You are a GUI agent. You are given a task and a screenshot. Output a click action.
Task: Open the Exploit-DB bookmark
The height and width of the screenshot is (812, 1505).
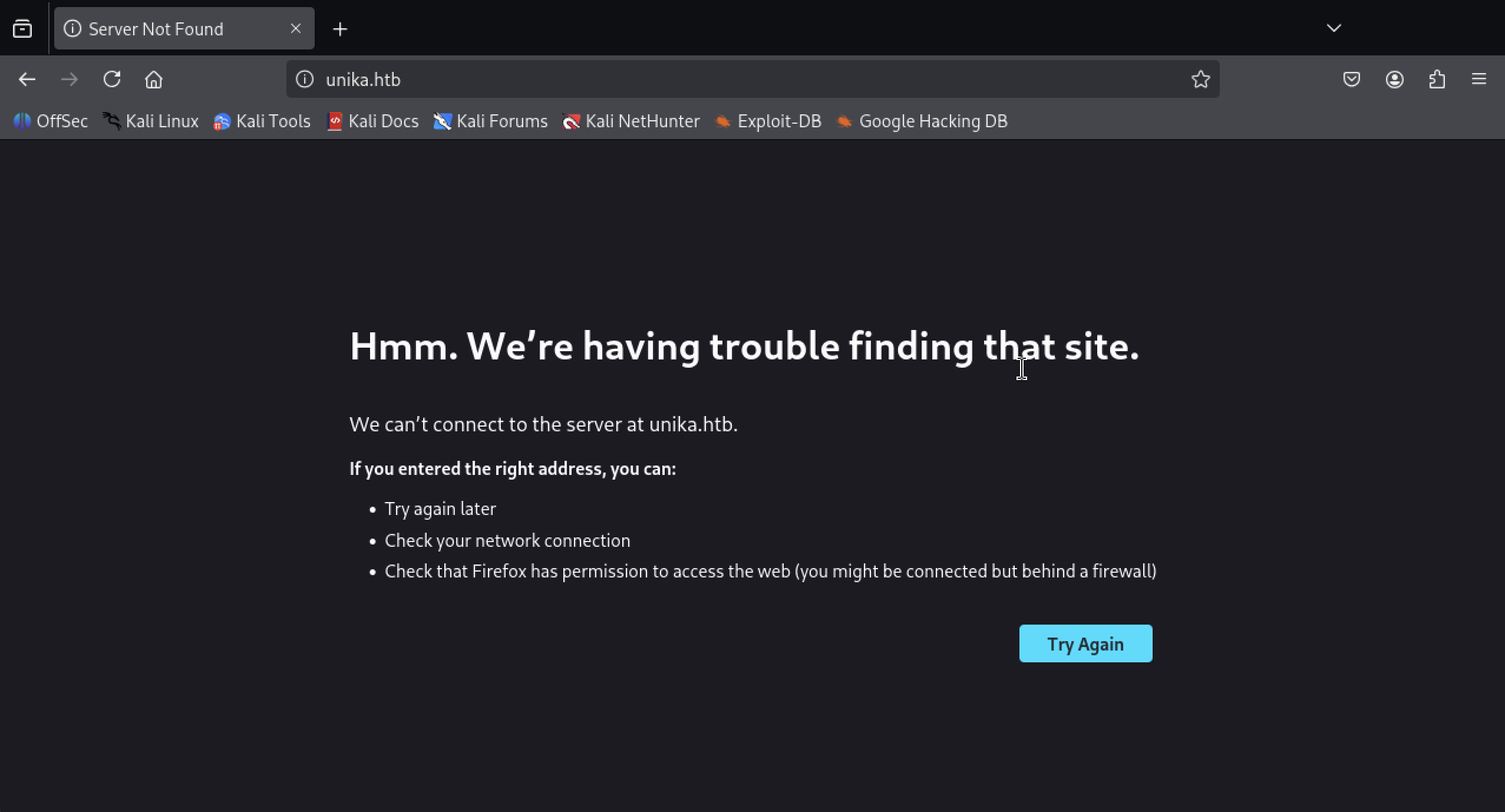(768, 121)
